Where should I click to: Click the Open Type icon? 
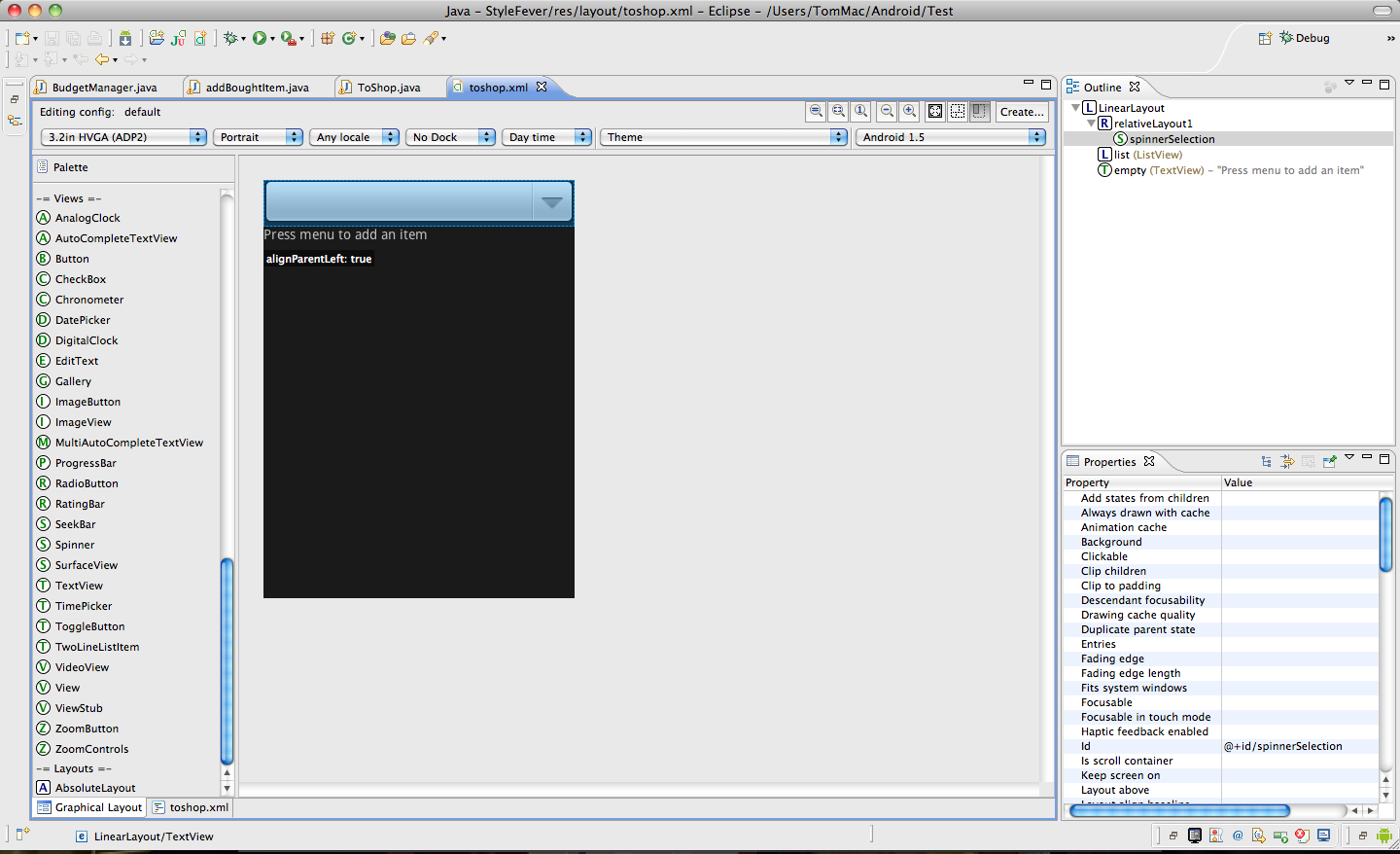[x=388, y=38]
